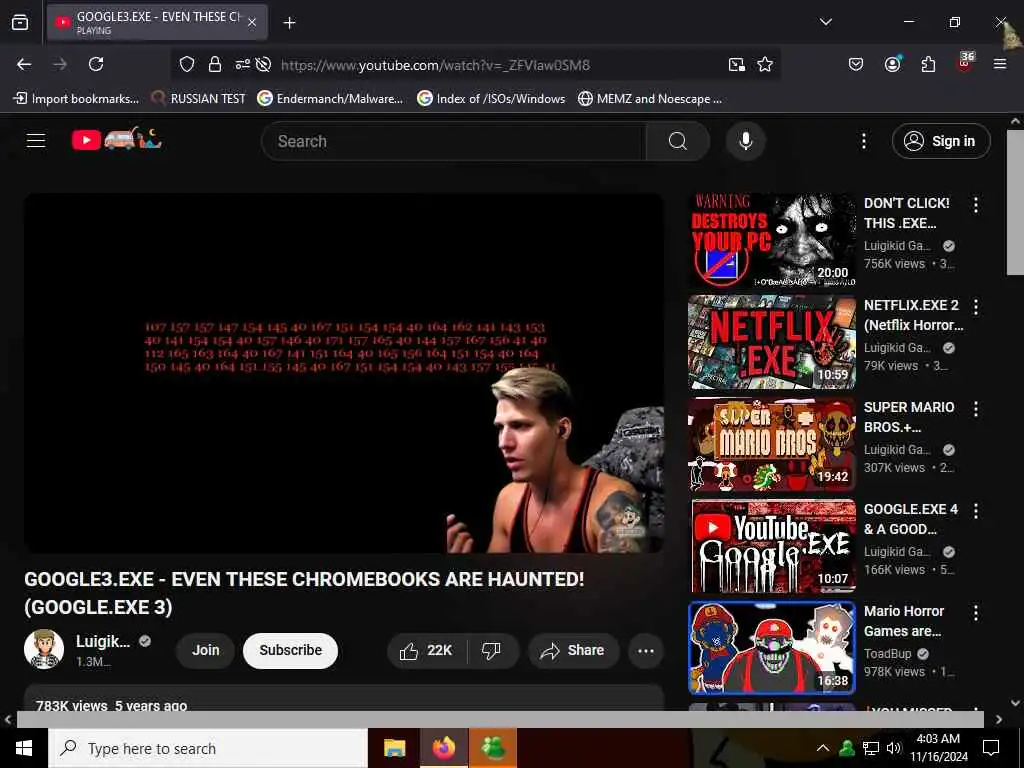
Task: Open tracking protection shield icon
Action: [x=187, y=64]
